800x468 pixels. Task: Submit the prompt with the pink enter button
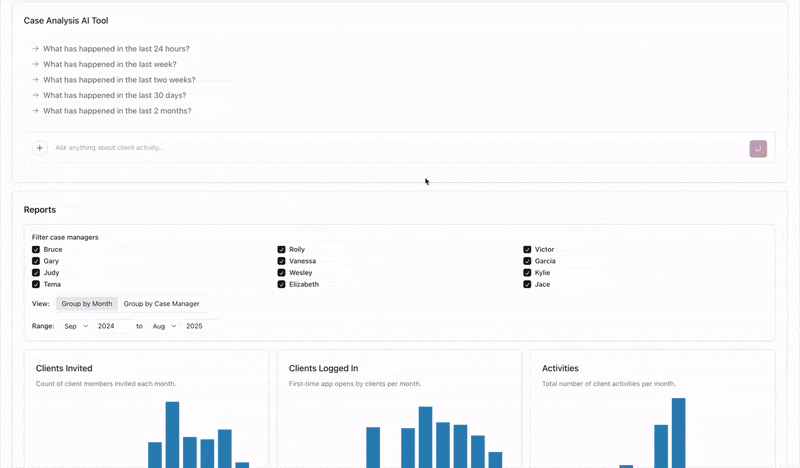click(x=758, y=149)
